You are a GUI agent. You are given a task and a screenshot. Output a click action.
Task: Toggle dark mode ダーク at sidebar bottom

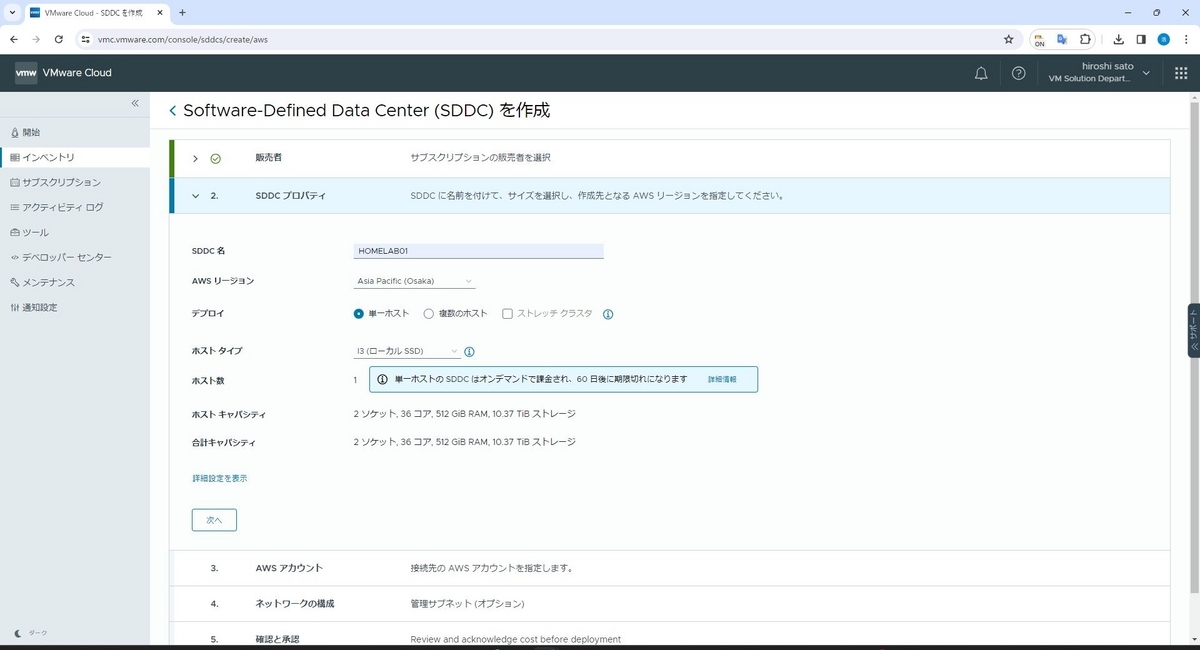(x=31, y=633)
